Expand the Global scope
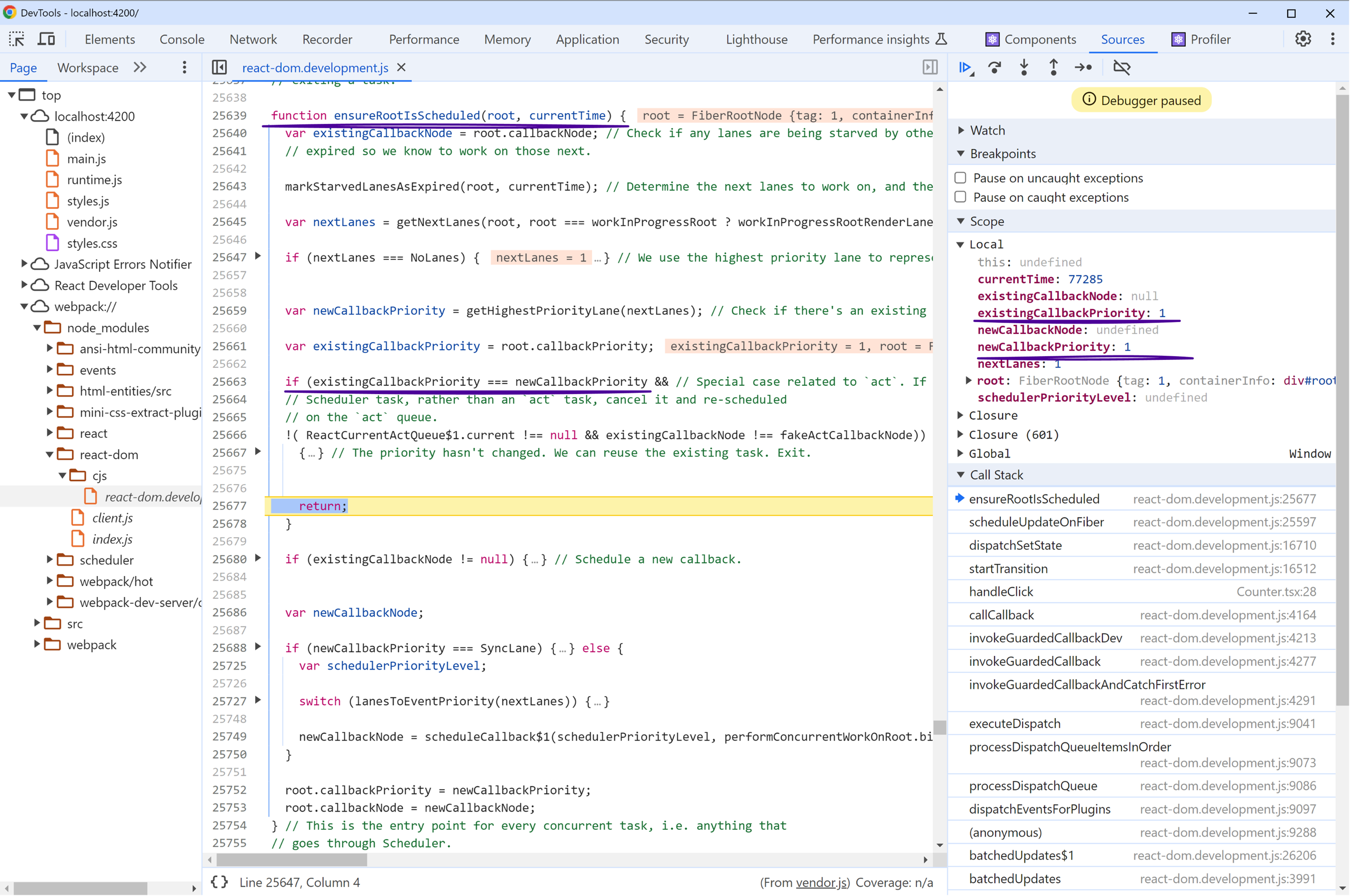1350x896 pixels. coord(960,454)
